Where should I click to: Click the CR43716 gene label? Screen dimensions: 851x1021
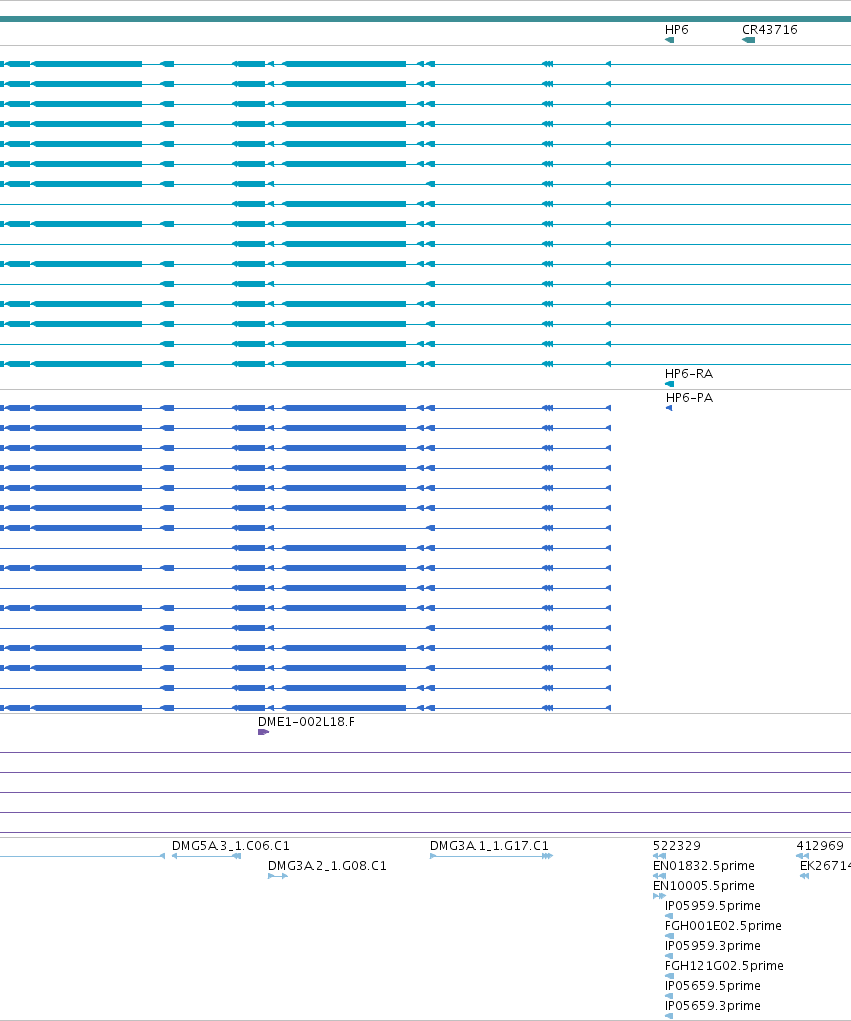coord(770,30)
